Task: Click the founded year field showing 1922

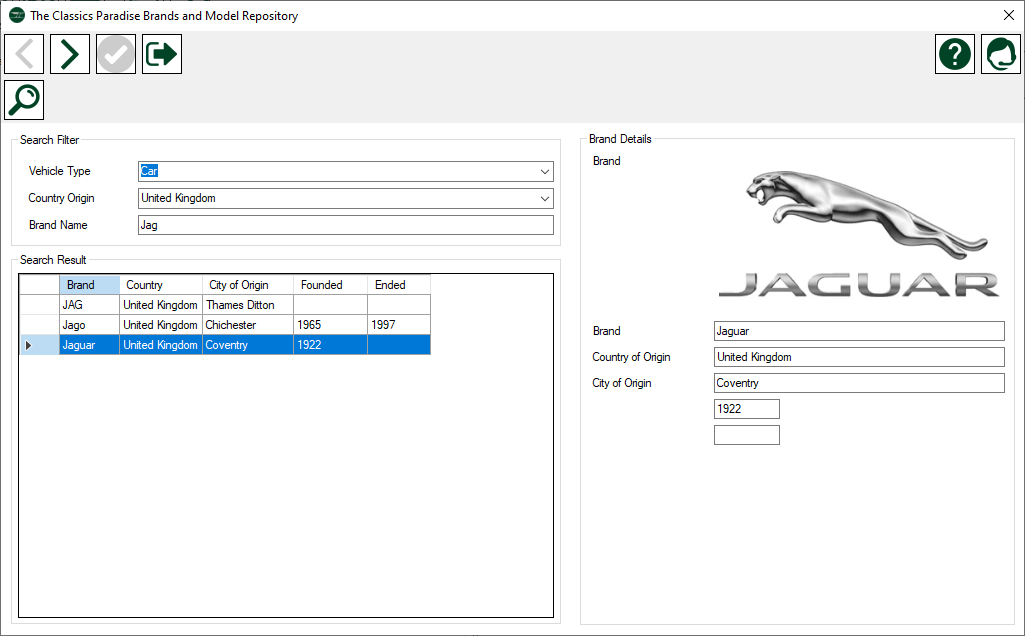Action: pyautogui.click(x=747, y=409)
